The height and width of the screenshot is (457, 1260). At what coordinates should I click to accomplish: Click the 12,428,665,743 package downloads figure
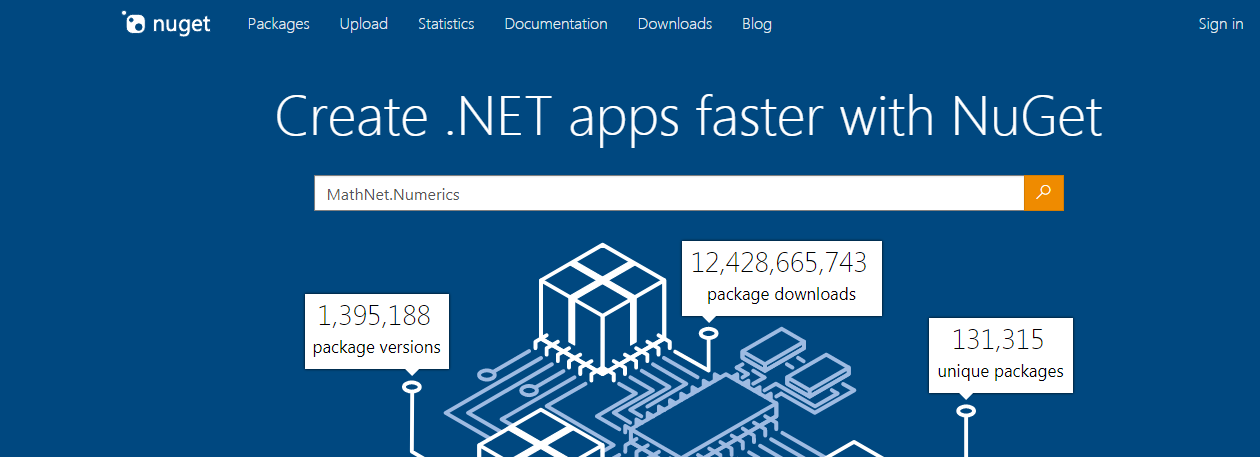point(779,263)
